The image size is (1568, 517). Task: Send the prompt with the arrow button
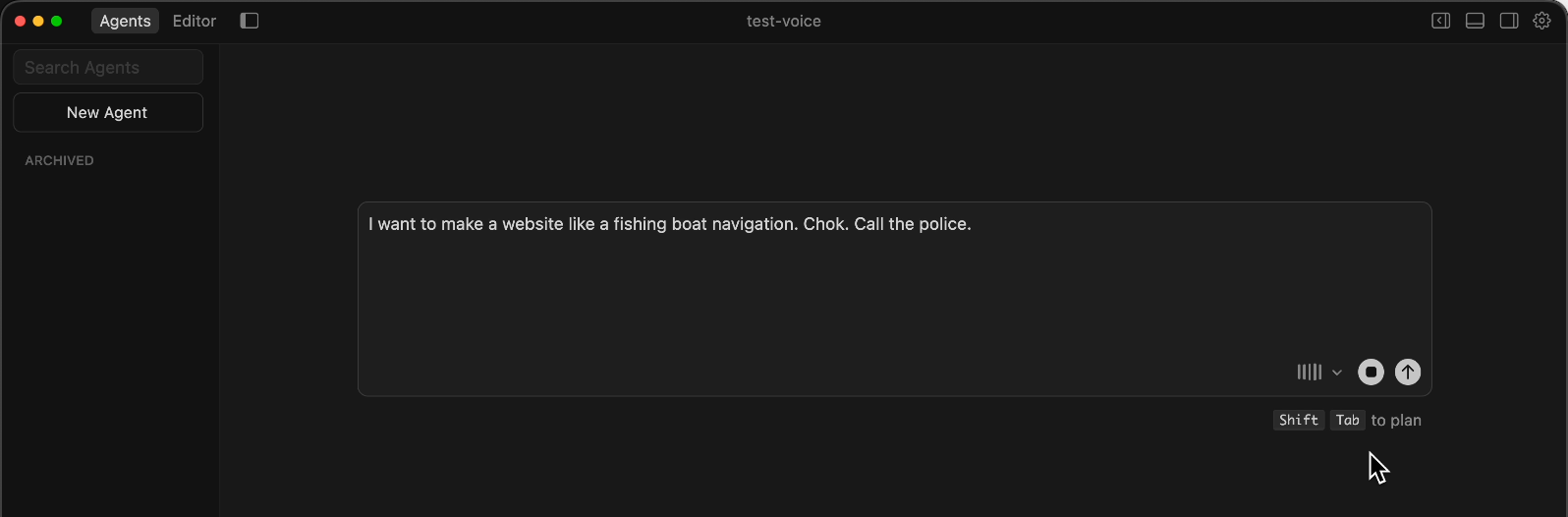(1408, 373)
